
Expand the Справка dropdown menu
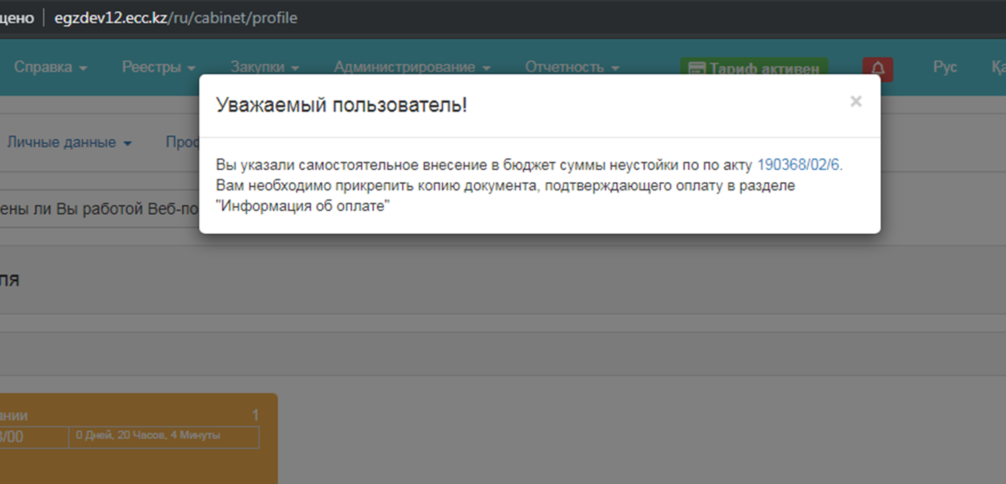click(x=50, y=67)
